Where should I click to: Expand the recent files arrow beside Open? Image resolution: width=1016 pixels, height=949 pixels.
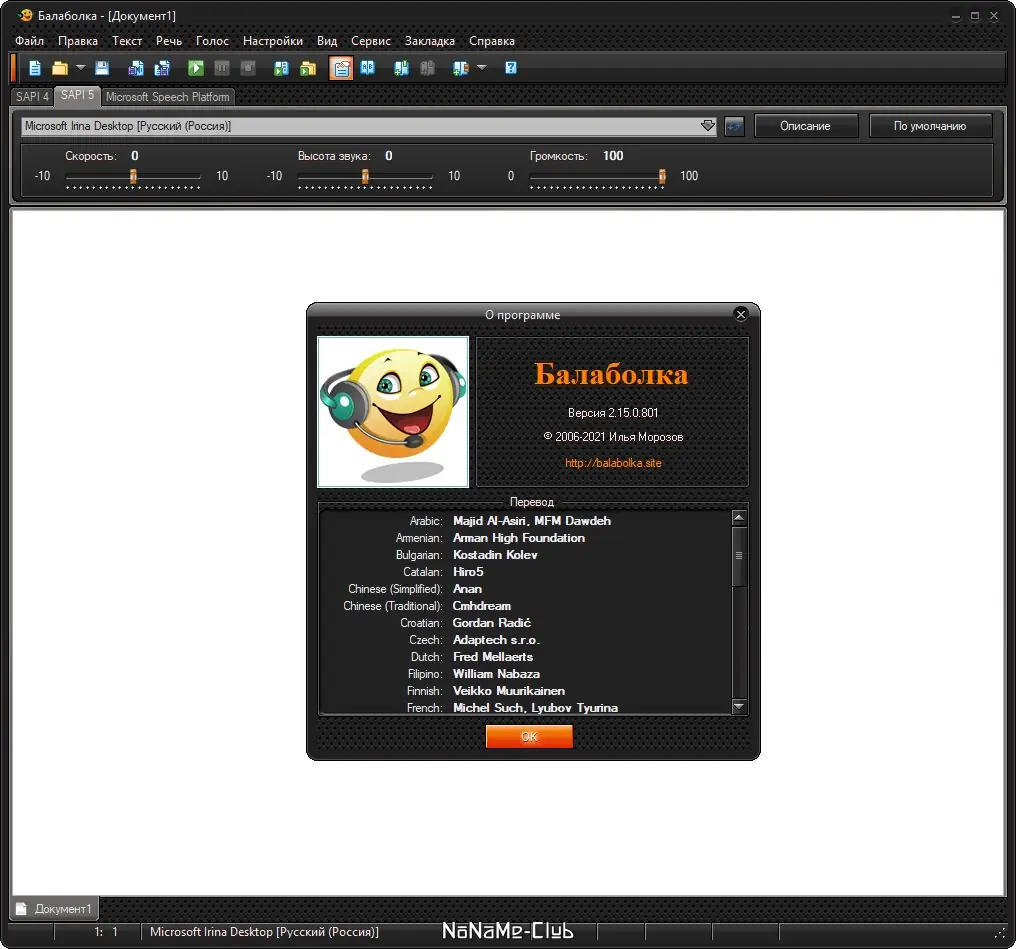(x=80, y=67)
